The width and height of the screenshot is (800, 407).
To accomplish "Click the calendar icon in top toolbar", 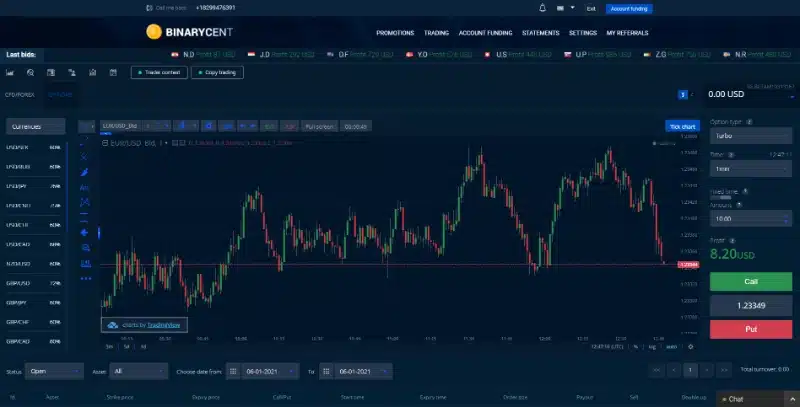I will pyautogui.click(x=113, y=72).
